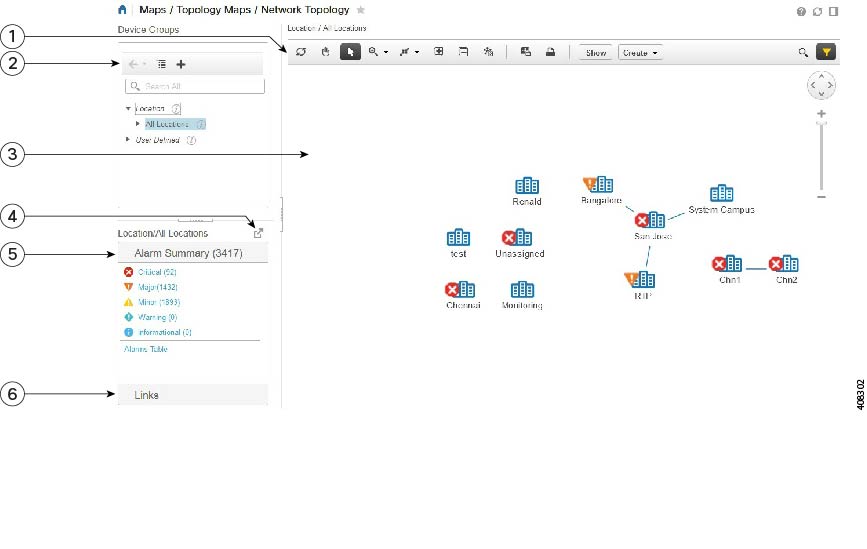The image size is (867, 549).
Task: Click the home icon in the breadcrumb
Action: click(x=122, y=9)
